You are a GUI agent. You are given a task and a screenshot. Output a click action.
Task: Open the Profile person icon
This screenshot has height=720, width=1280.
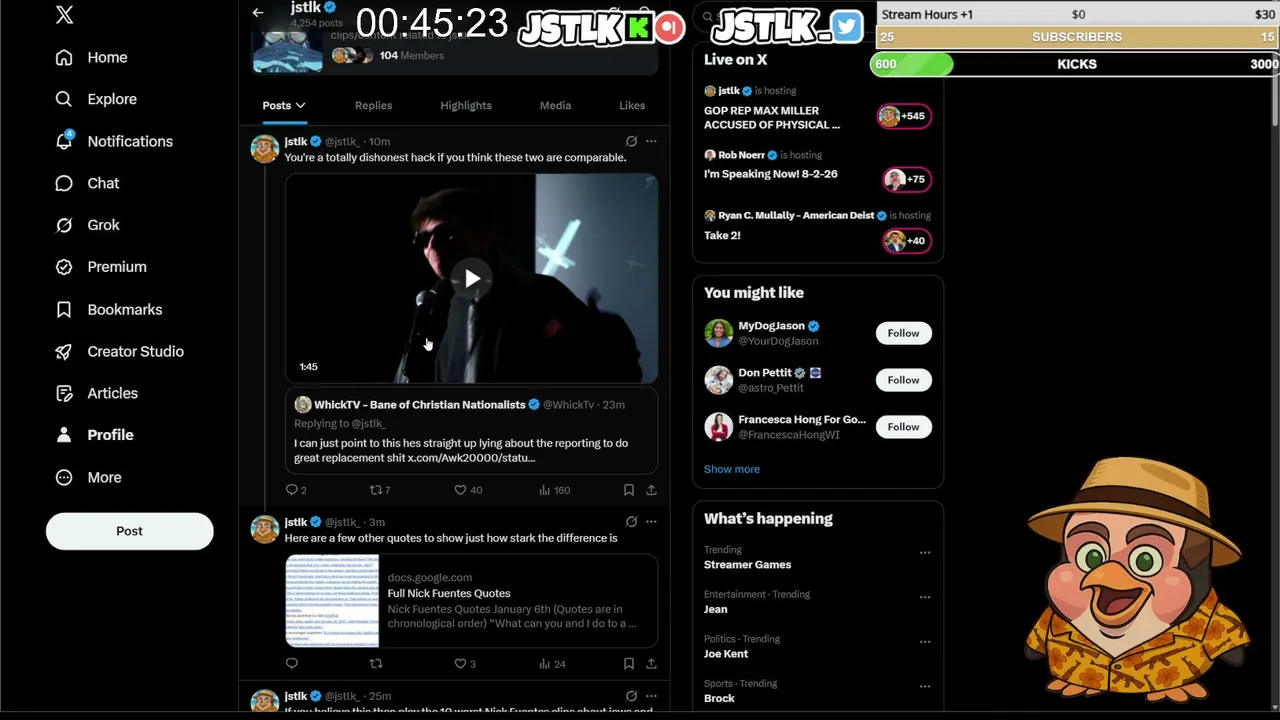(x=64, y=435)
